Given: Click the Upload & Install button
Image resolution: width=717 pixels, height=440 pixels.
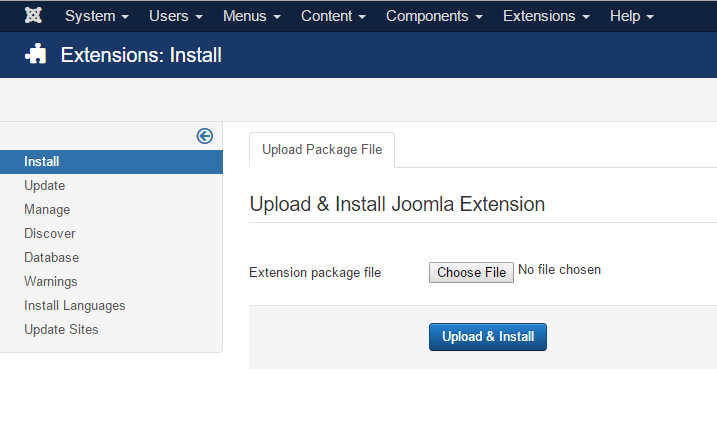Looking at the screenshot, I should pyautogui.click(x=487, y=337).
